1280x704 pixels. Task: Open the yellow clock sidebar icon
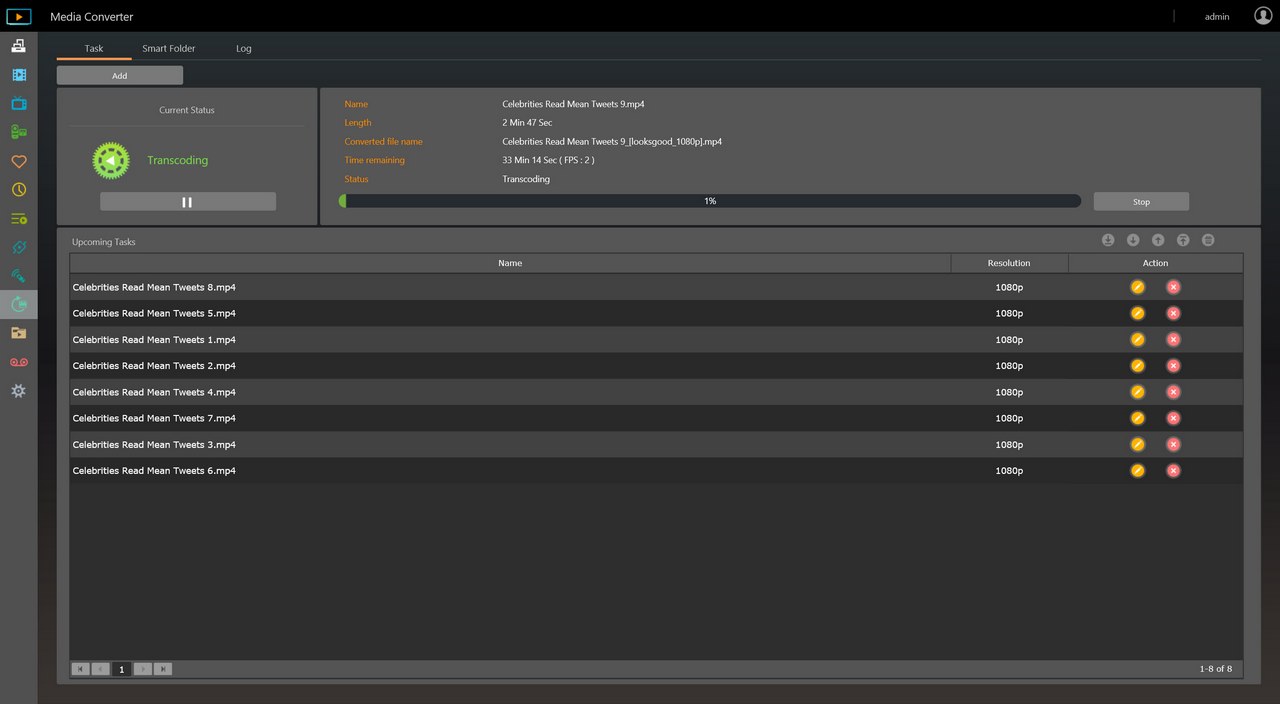(18, 190)
